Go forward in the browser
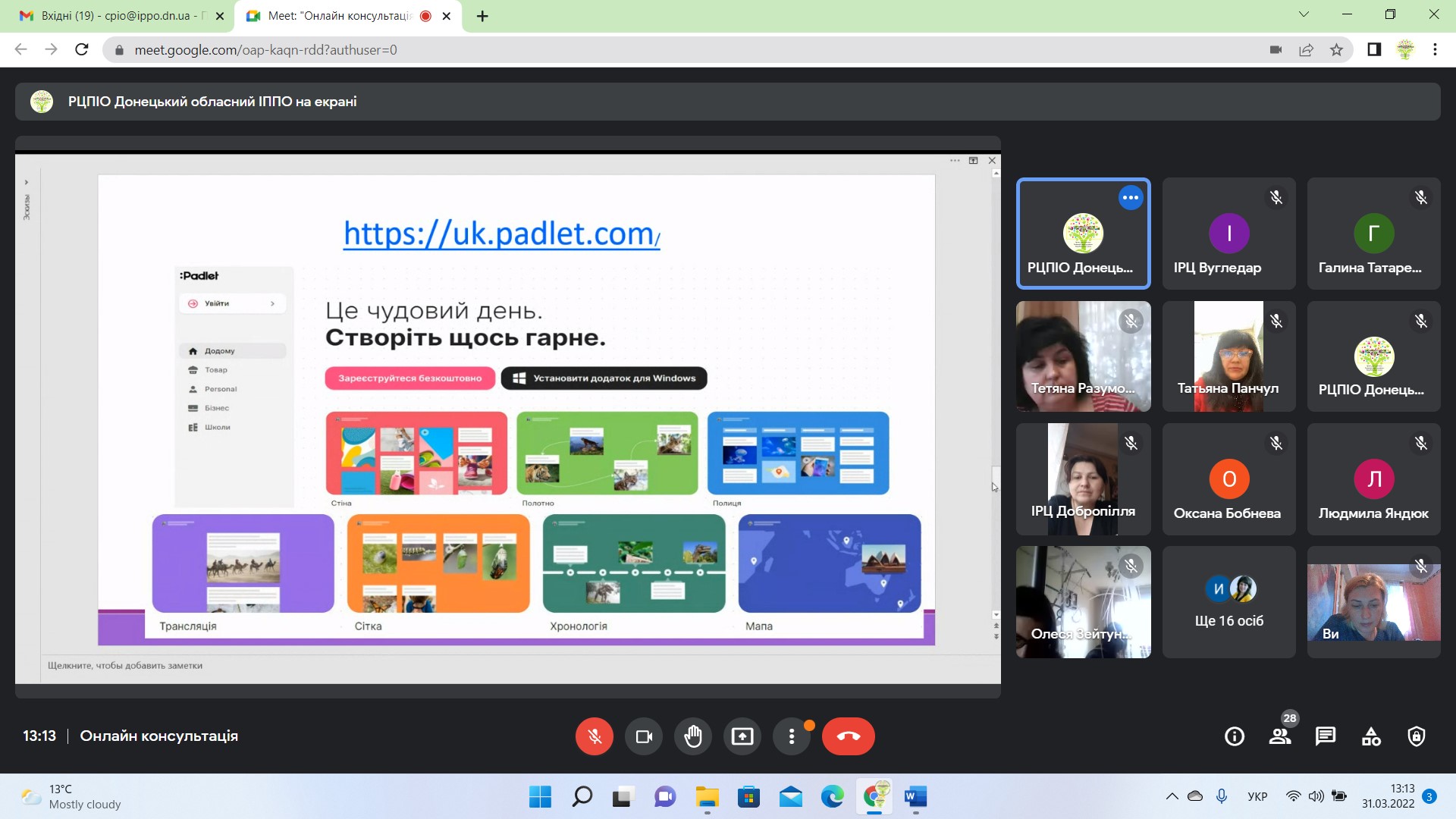Screen dimensions: 1456x819 click(x=52, y=50)
